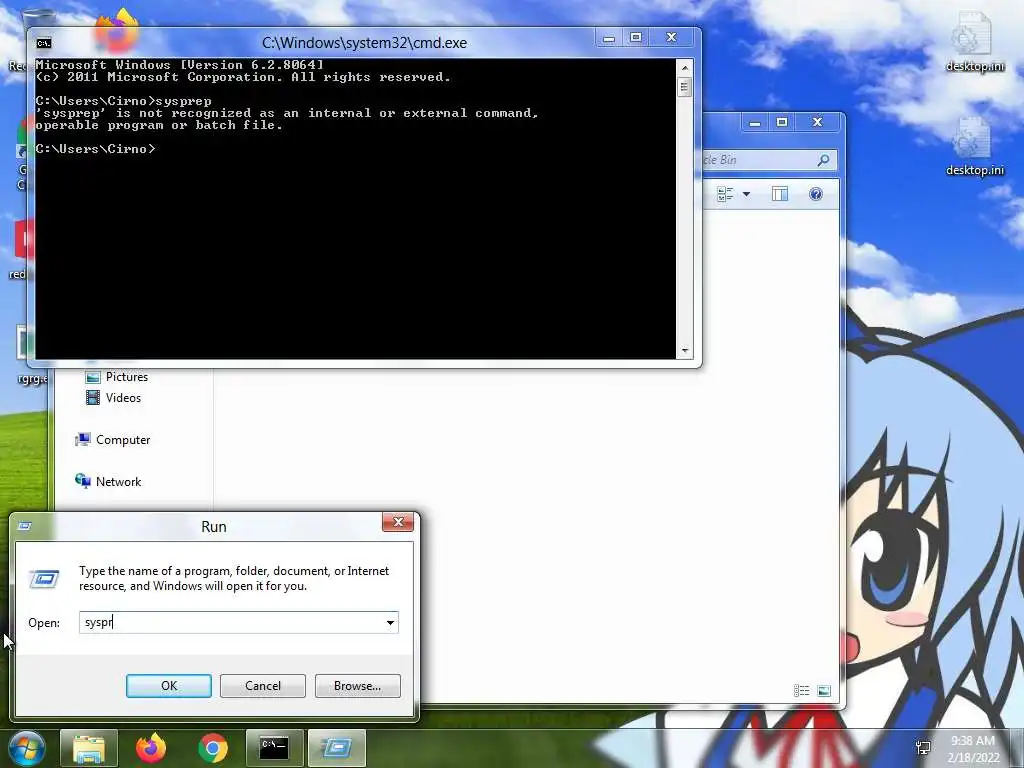Open Browse... in the Run dialog

pyautogui.click(x=357, y=686)
